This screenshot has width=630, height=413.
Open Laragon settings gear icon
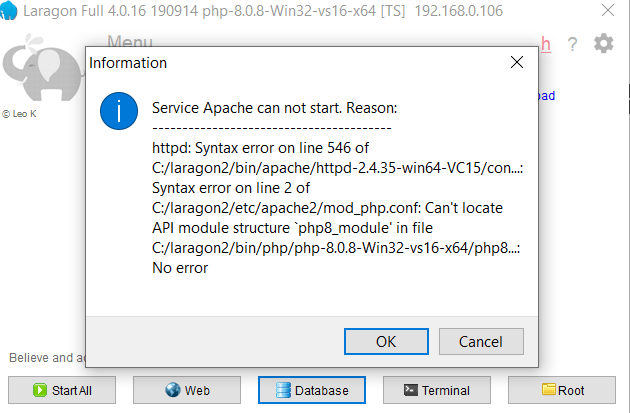click(x=603, y=44)
